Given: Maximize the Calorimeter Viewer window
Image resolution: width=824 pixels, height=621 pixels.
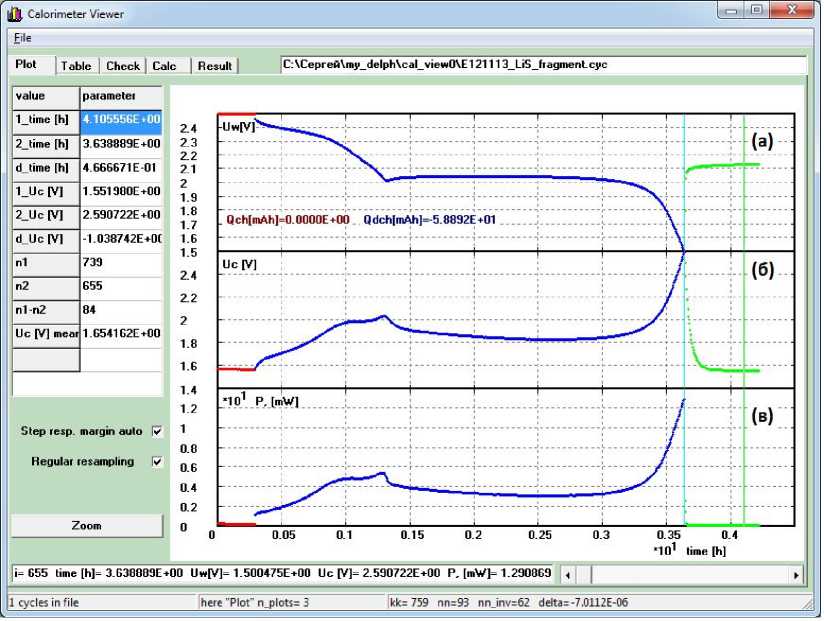Looking at the screenshot, I should click(x=757, y=10).
